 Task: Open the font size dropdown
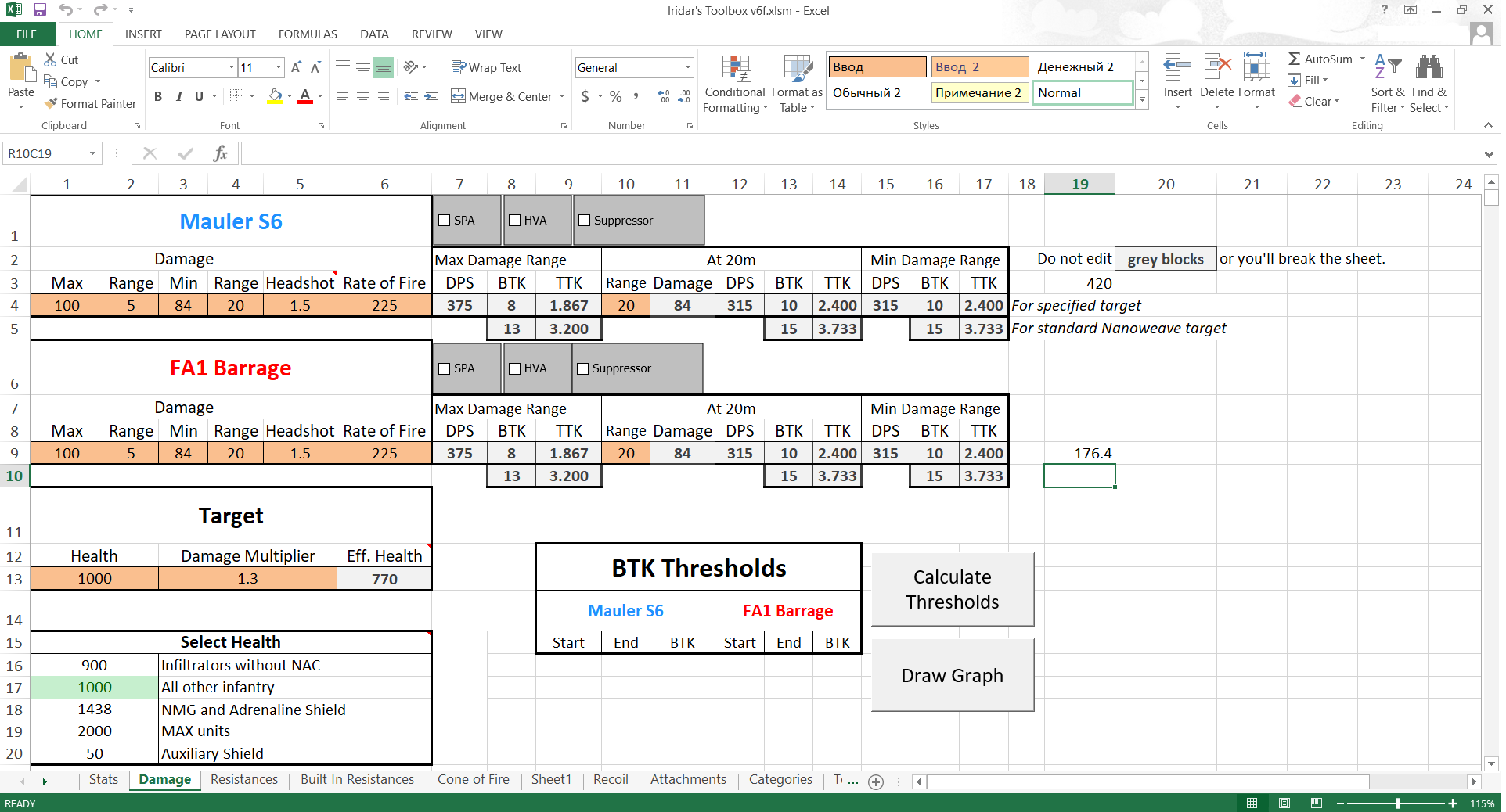coord(279,67)
